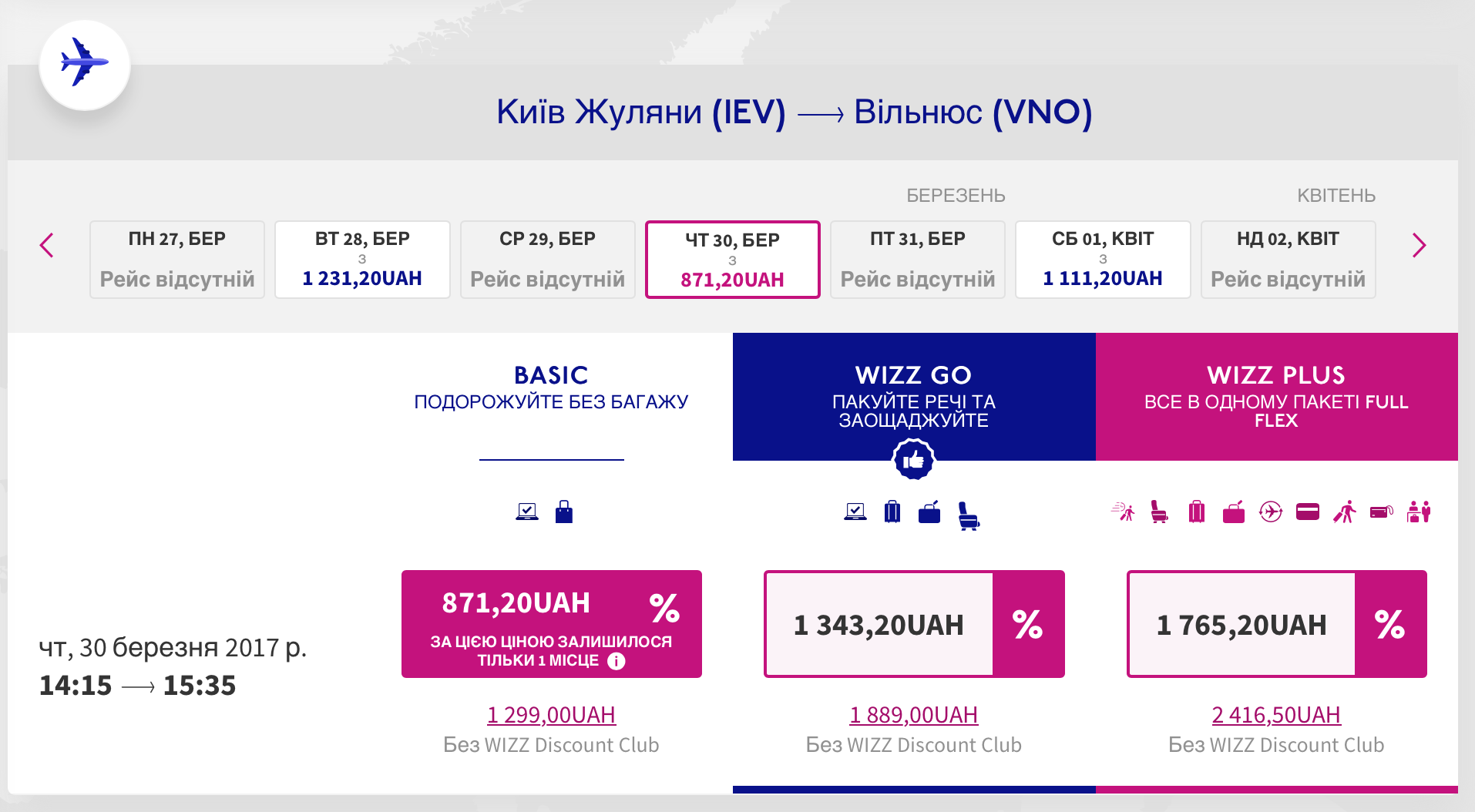This screenshot has height=812, width=1475.
Task: Click the airplane icon at top left
Action: point(85,64)
